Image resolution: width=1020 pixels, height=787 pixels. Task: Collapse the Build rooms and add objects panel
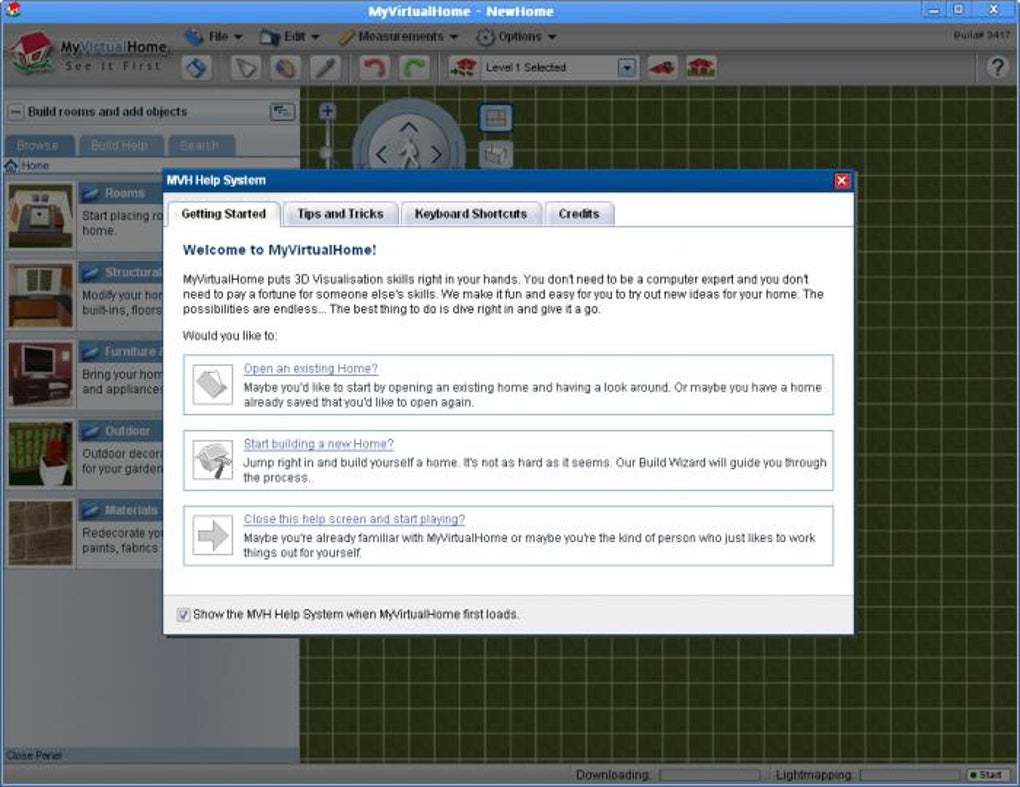pos(15,112)
